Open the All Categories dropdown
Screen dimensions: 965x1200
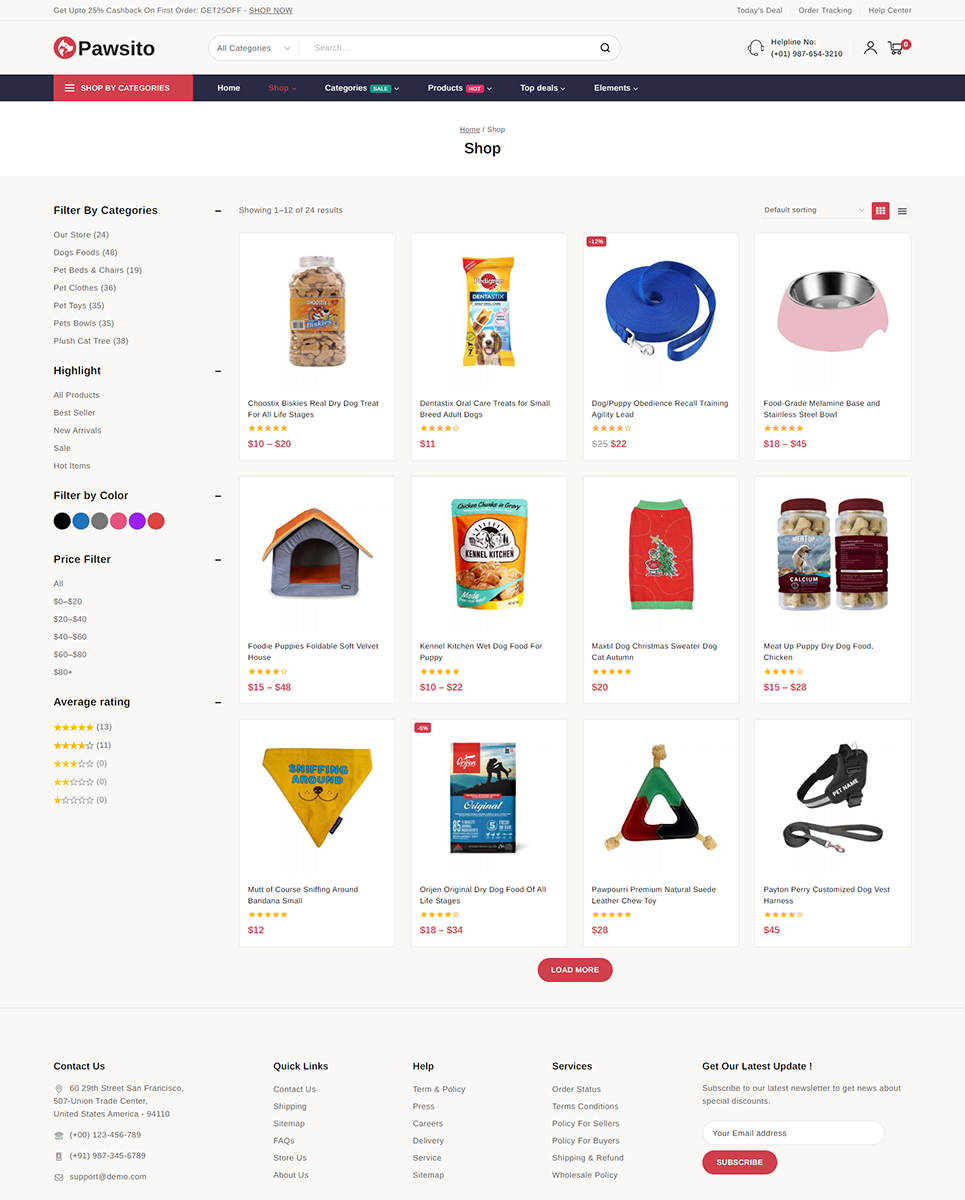point(254,48)
